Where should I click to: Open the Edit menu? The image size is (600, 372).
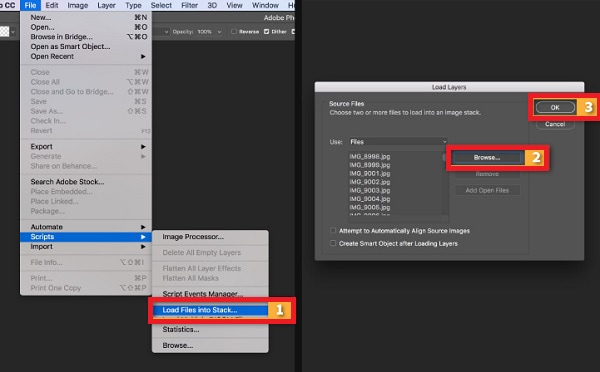pyautogui.click(x=52, y=5)
